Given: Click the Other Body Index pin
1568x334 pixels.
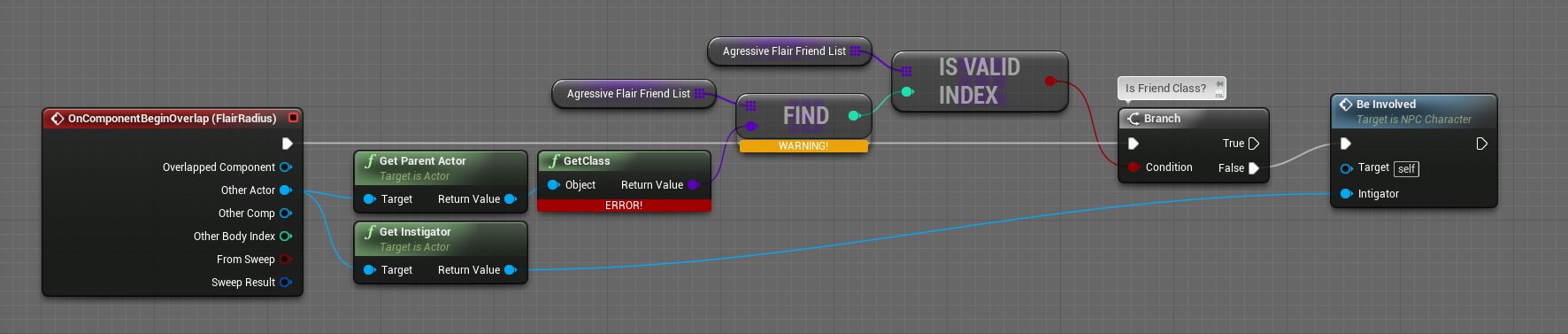Looking at the screenshot, I should [x=286, y=237].
